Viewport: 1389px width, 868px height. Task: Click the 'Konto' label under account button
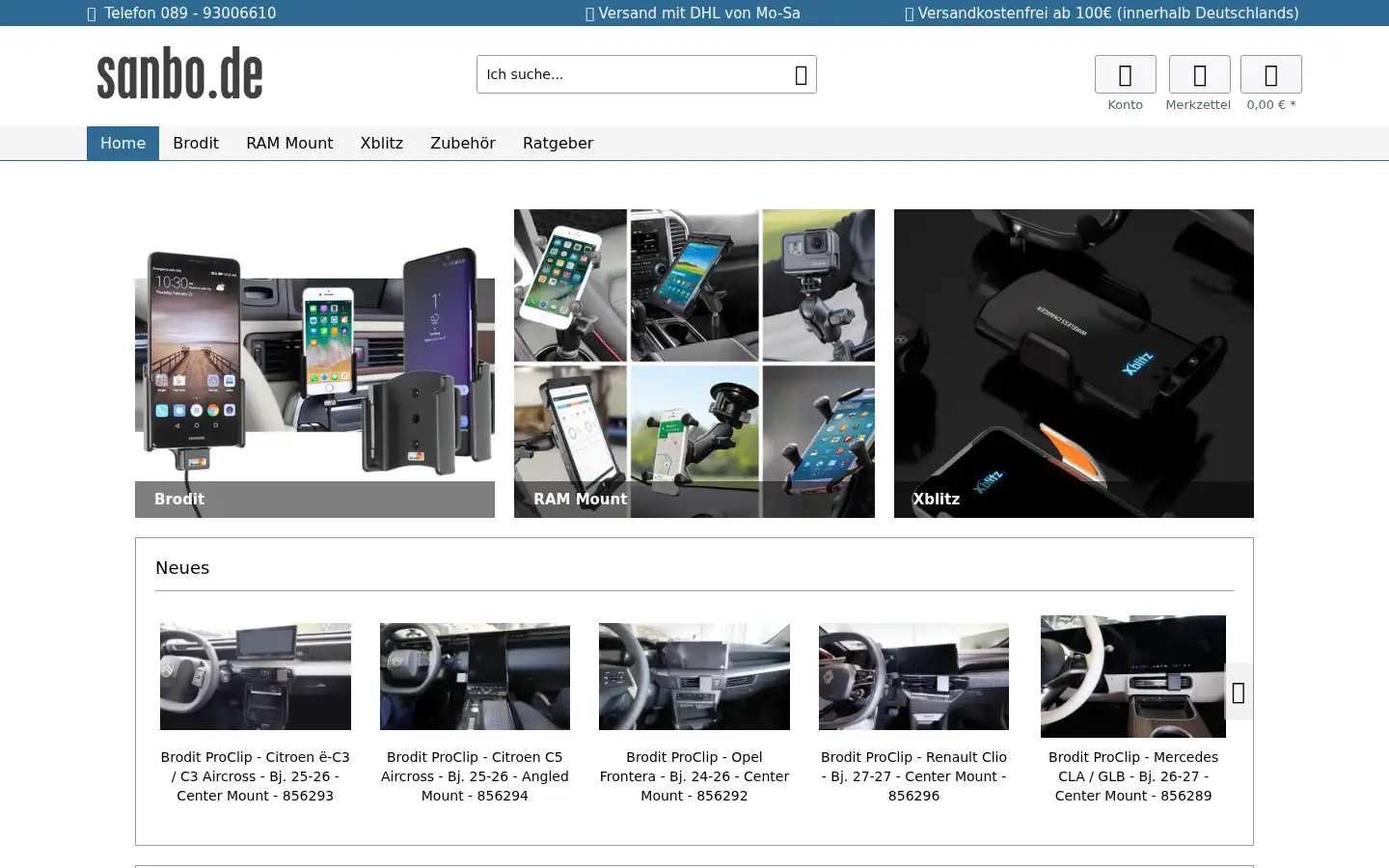pos(1125,105)
